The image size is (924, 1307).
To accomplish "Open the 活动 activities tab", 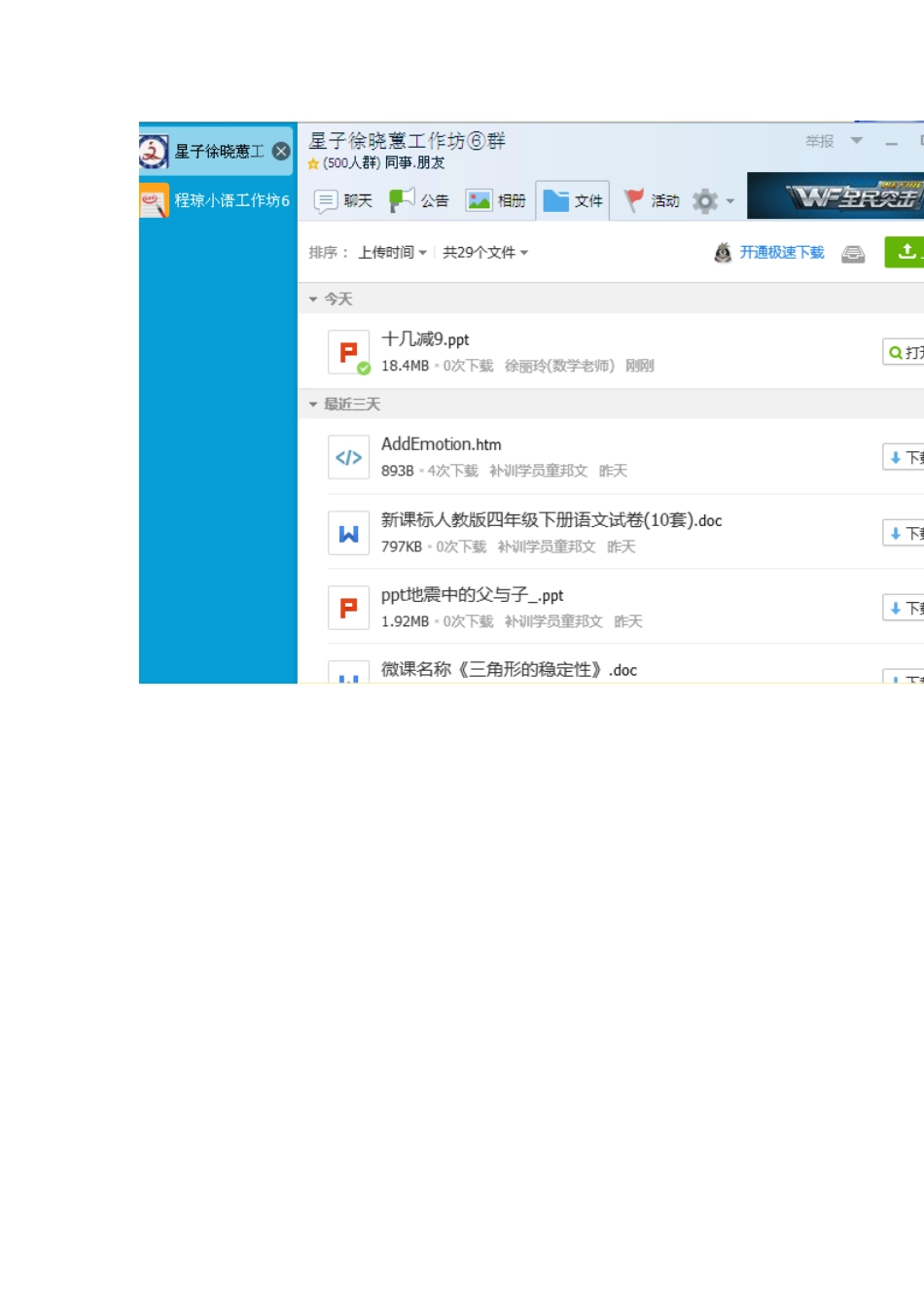I will tap(651, 200).
